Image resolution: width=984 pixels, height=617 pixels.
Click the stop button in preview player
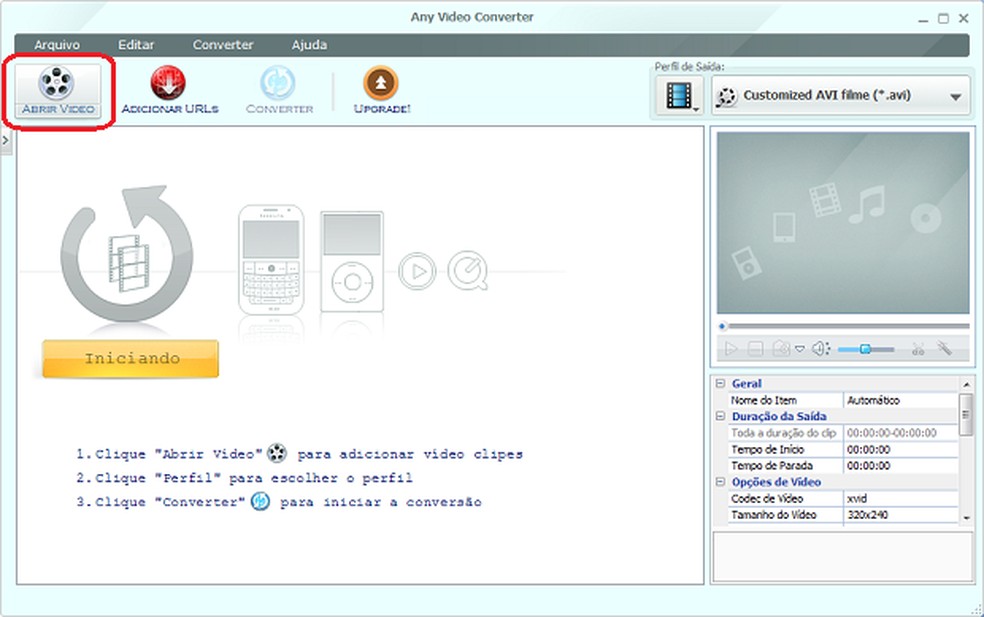click(756, 348)
